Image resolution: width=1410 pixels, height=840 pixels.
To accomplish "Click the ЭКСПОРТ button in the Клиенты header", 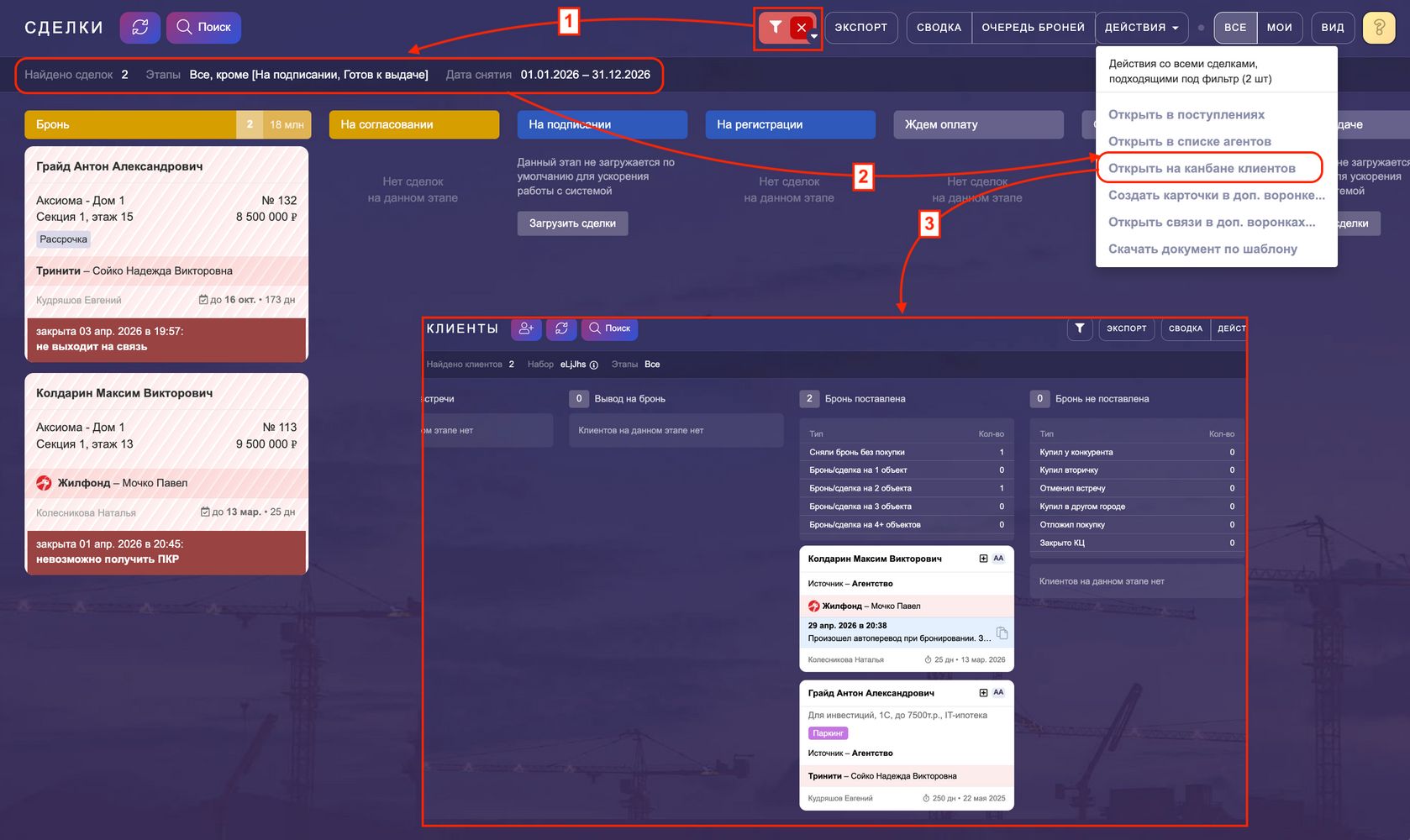I will tap(1126, 328).
